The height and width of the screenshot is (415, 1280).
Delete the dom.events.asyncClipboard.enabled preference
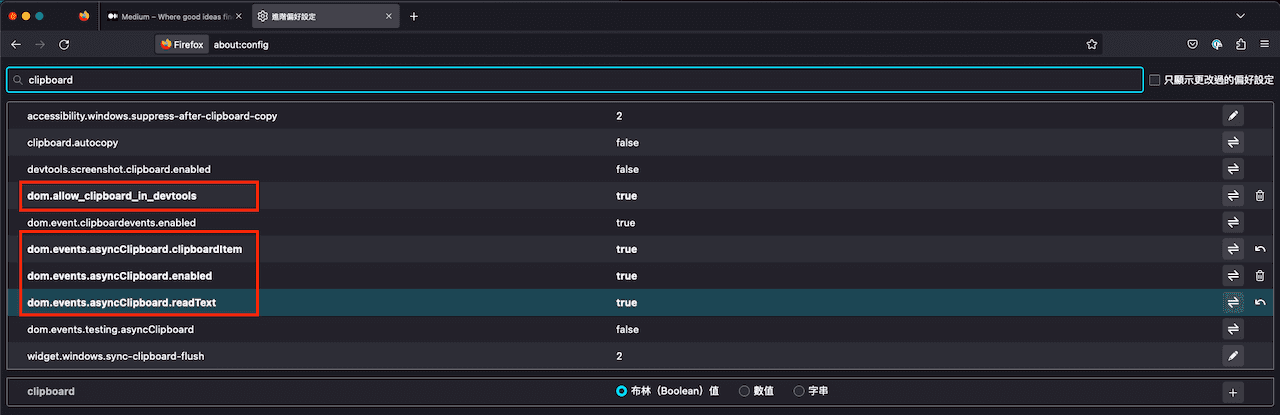(1260, 276)
